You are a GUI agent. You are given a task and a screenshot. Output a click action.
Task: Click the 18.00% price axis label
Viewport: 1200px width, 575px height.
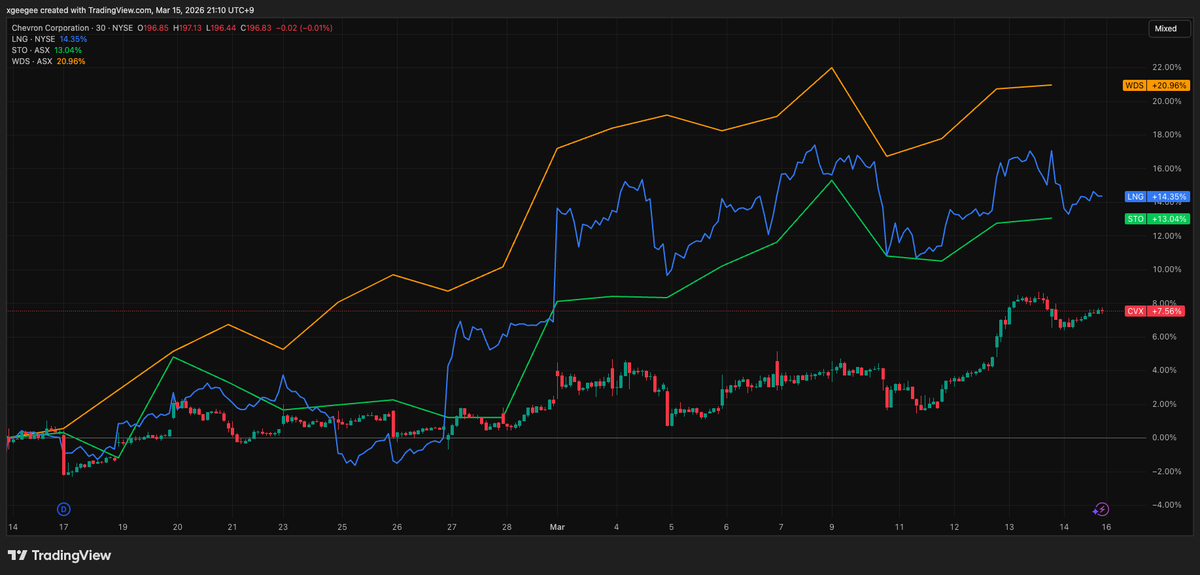click(1168, 134)
